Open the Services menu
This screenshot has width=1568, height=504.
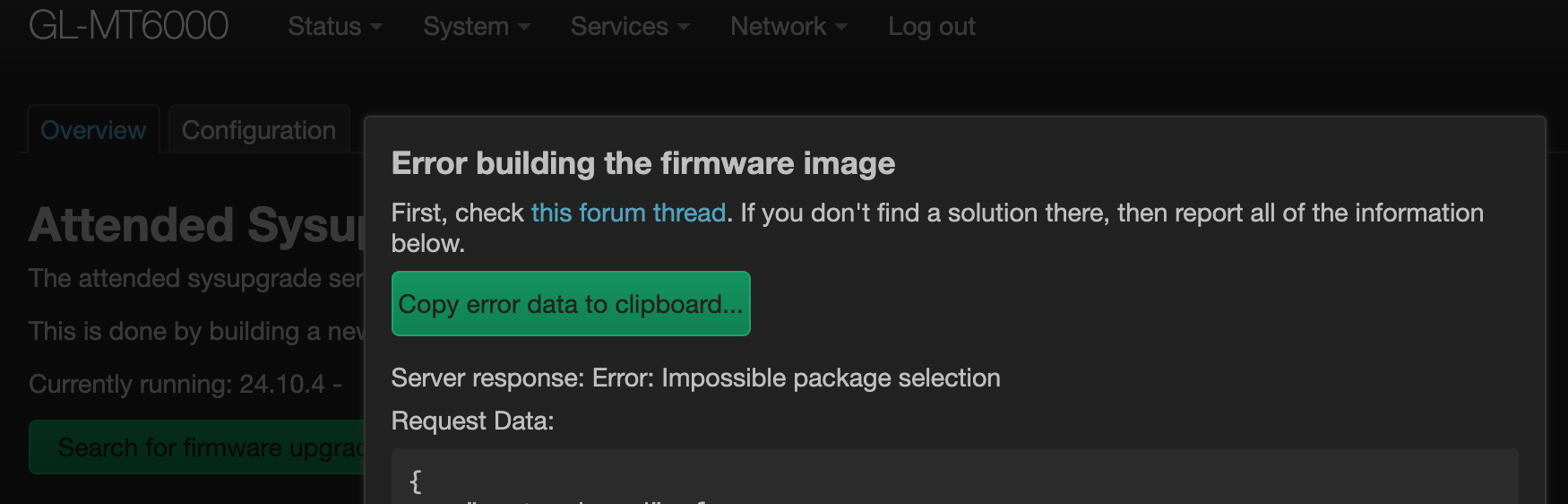(619, 27)
